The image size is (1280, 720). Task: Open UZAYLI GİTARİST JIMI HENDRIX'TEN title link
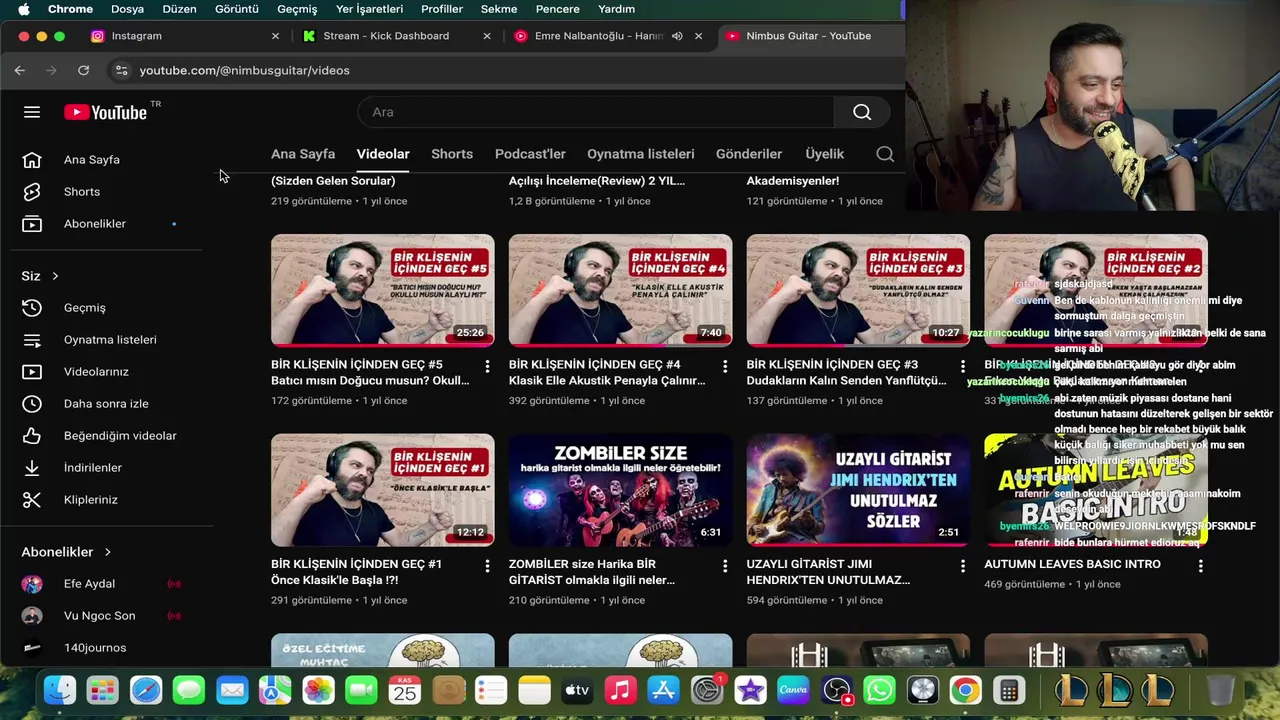click(x=828, y=572)
